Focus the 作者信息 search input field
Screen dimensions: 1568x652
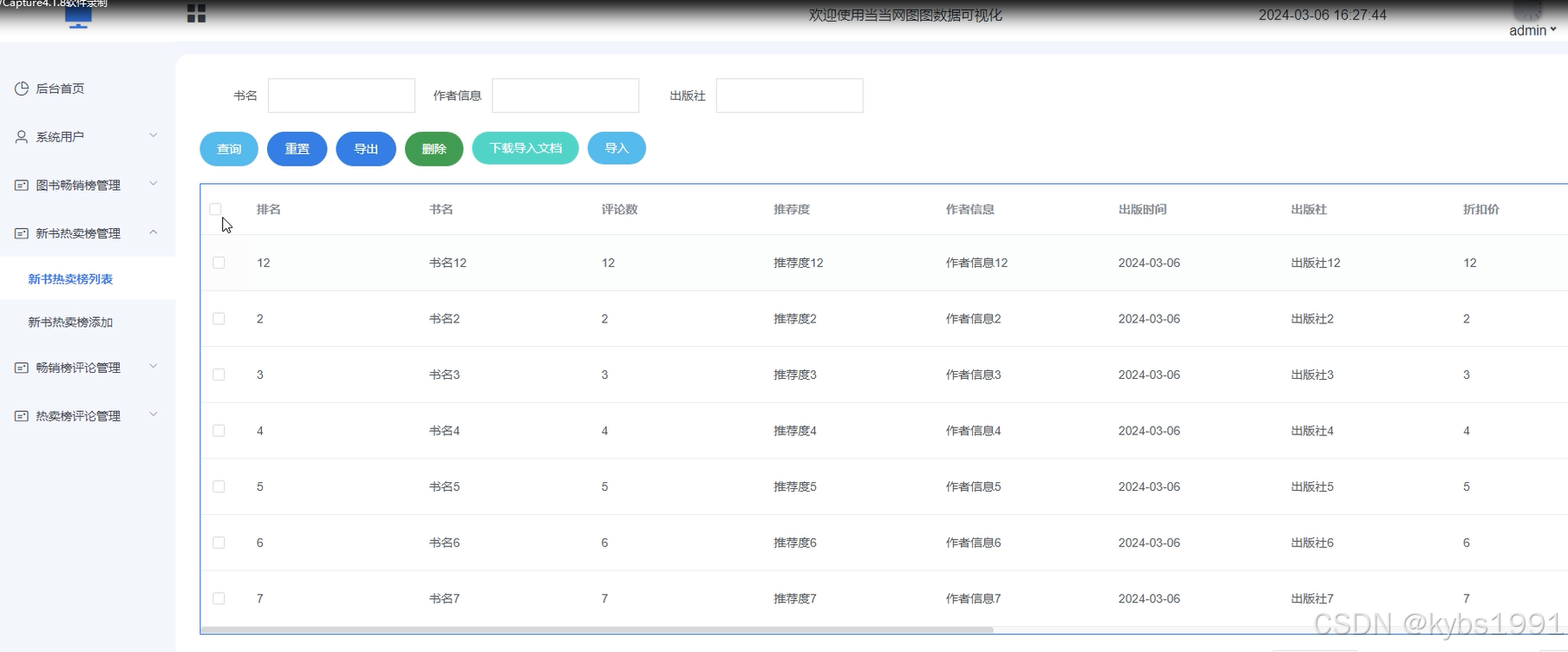click(x=565, y=95)
